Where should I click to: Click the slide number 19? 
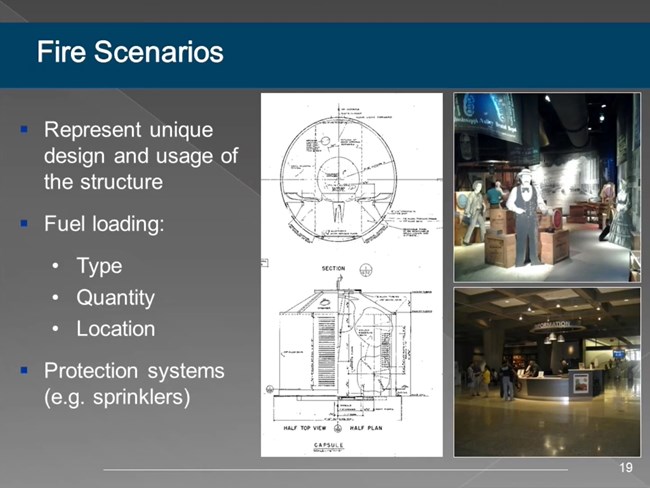626,468
